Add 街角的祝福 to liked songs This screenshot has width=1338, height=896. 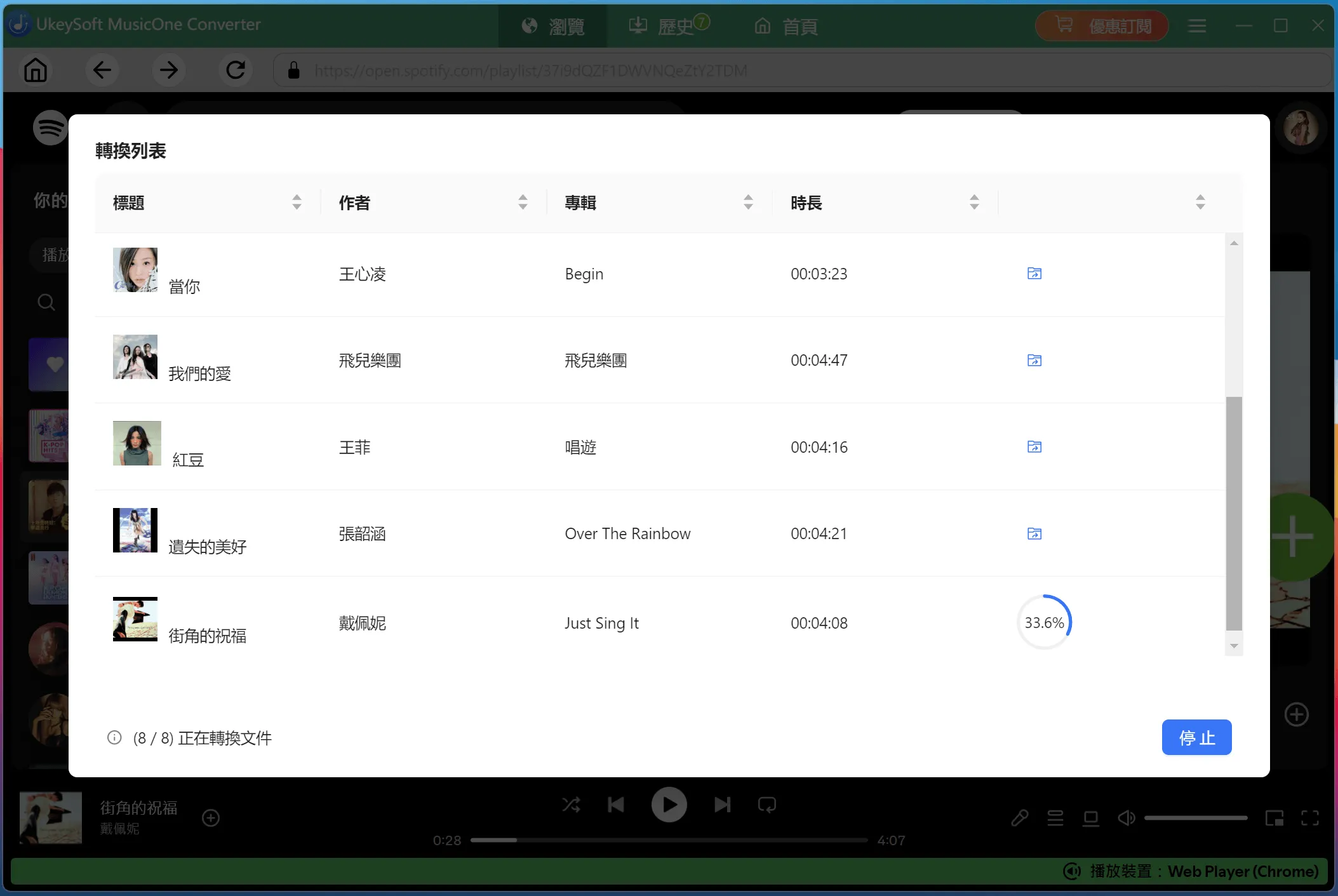click(x=211, y=818)
